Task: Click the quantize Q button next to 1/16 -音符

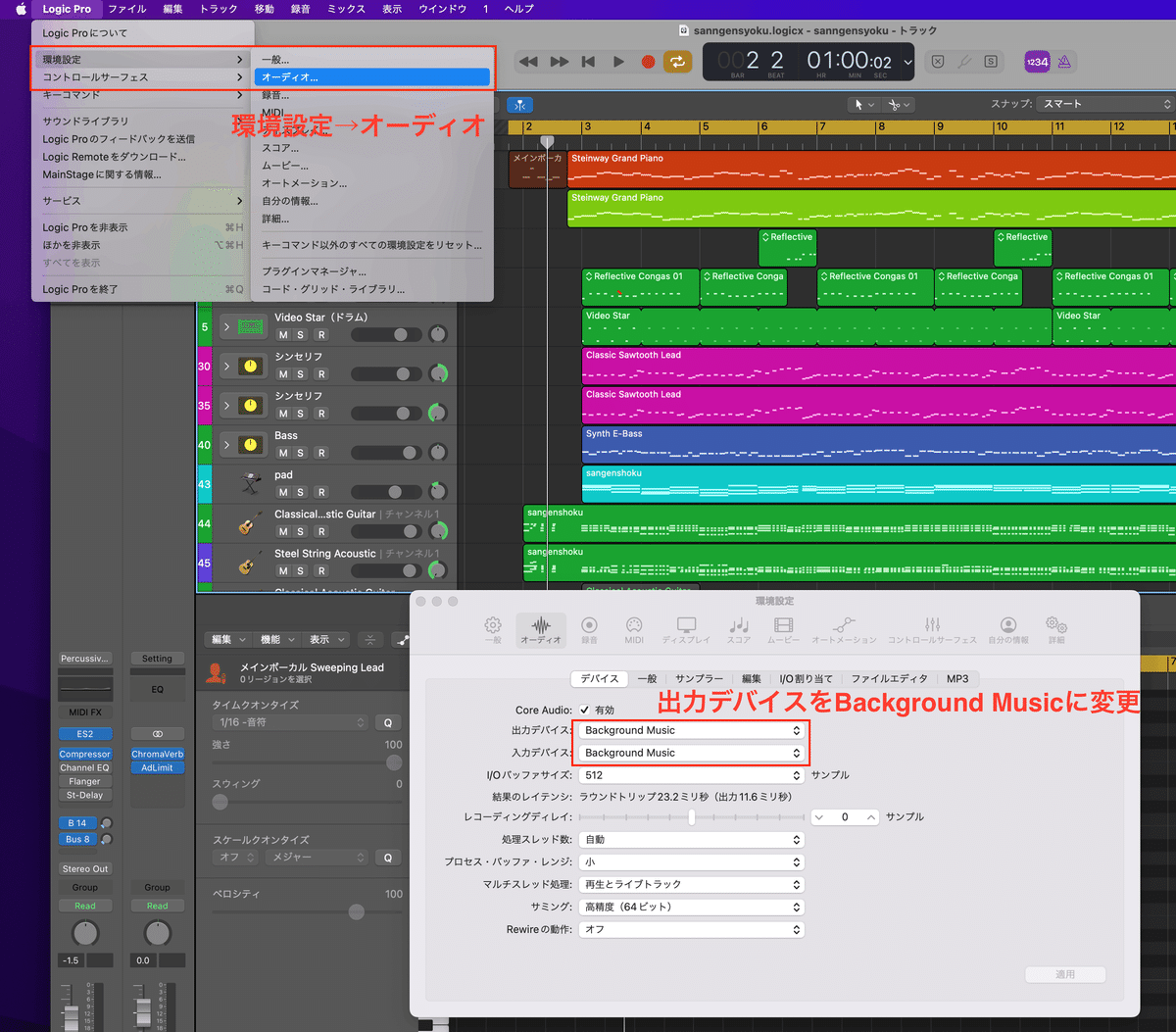Action: pyautogui.click(x=388, y=722)
